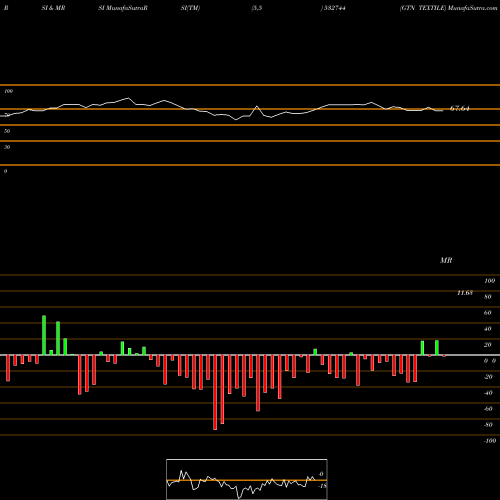This screenshot has height=500, width=500.
Task: Click the RSI axis label 30
Action: 7,147
